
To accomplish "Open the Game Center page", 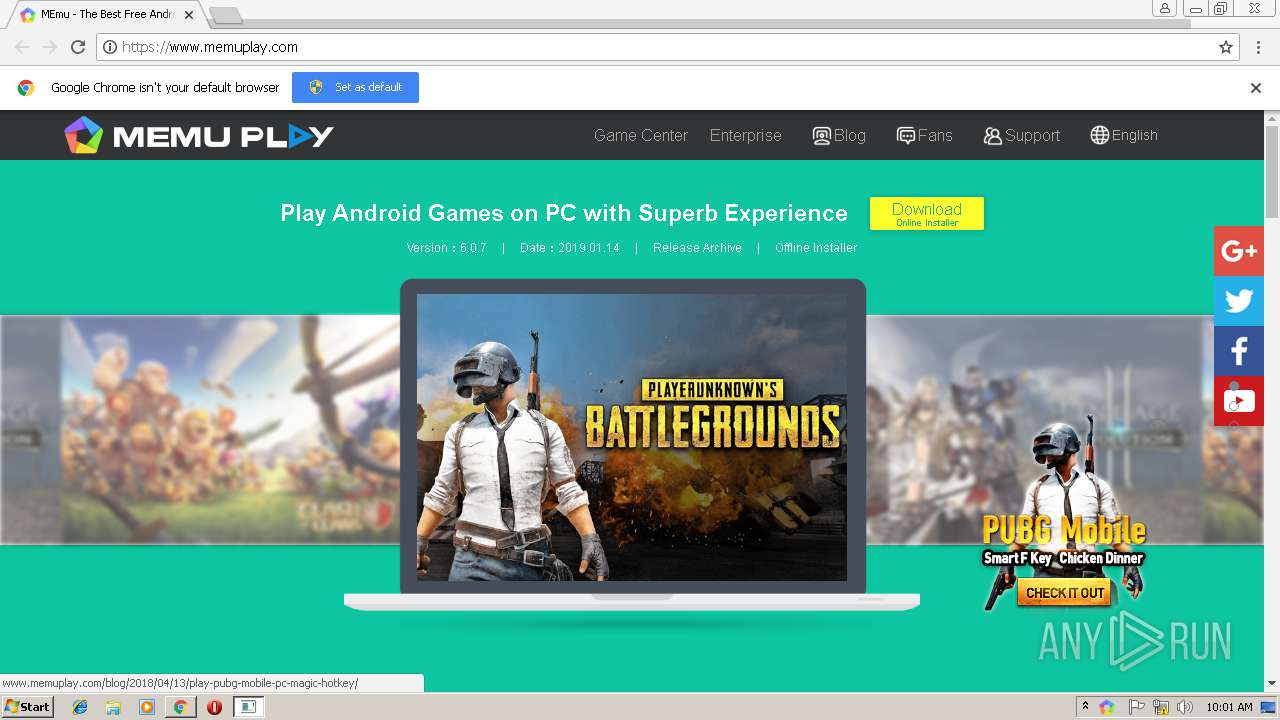I will (x=641, y=135).
